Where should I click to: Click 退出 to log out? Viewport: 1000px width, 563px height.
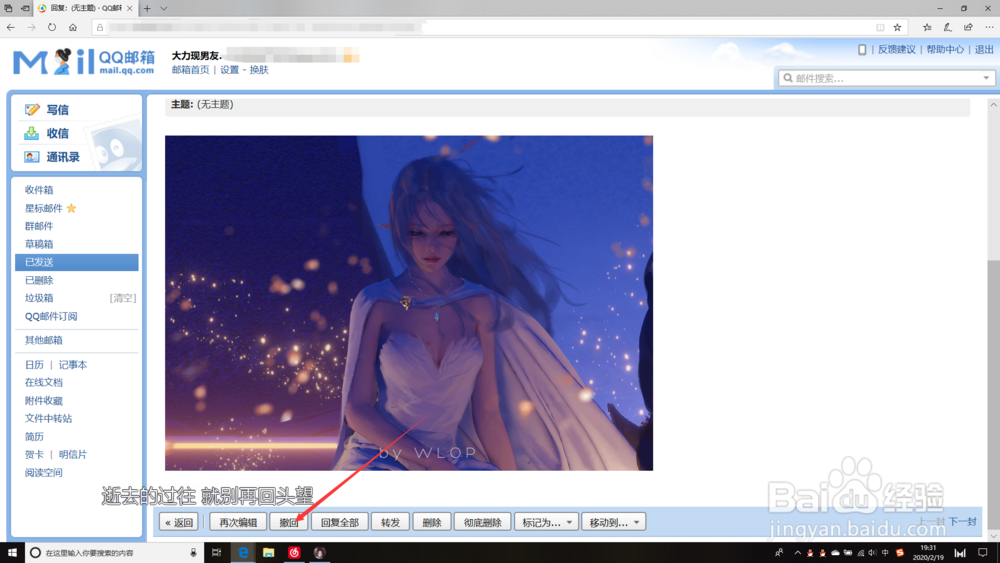[x=984, y=50]
